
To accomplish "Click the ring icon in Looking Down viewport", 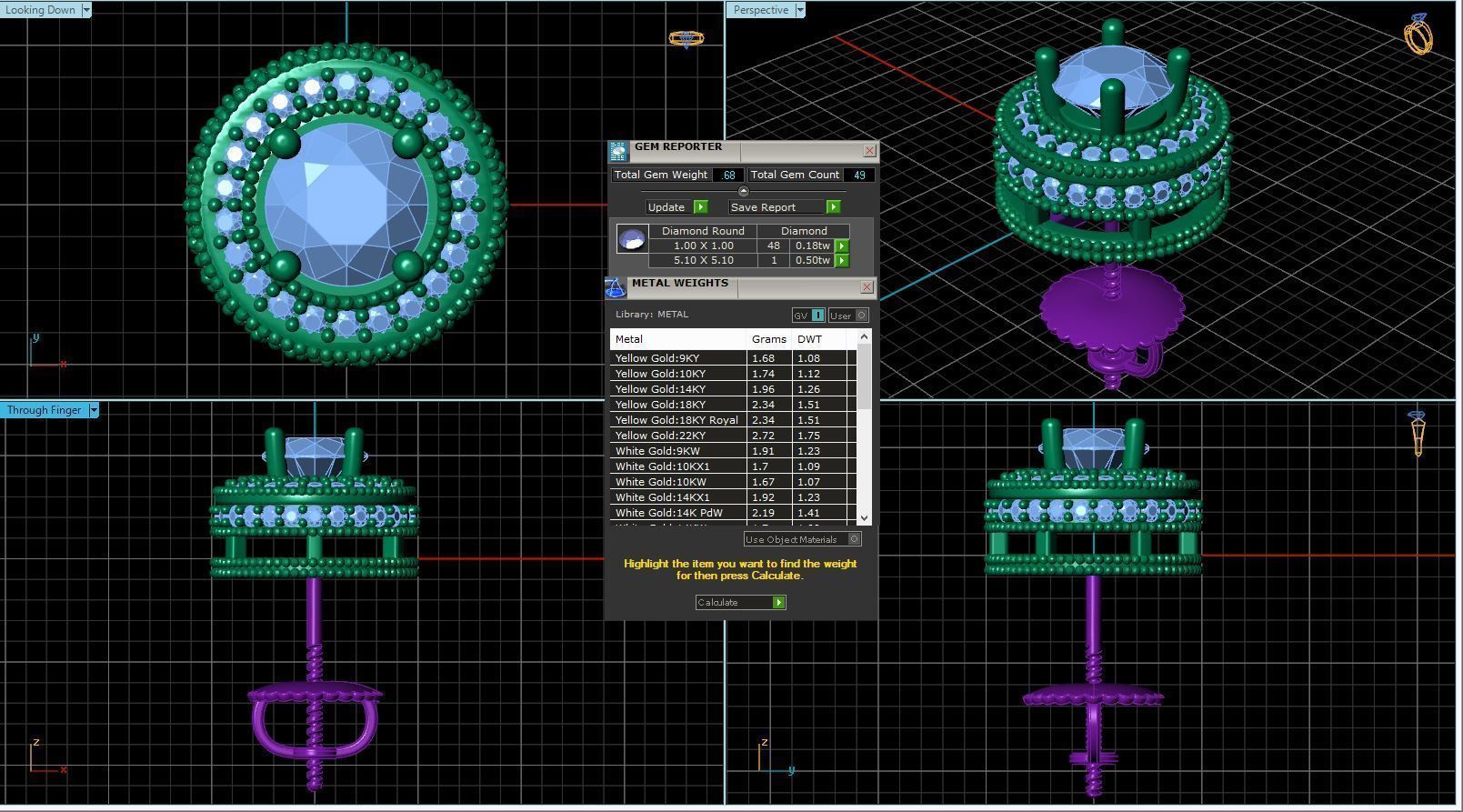I will click(x=686, y=39).
